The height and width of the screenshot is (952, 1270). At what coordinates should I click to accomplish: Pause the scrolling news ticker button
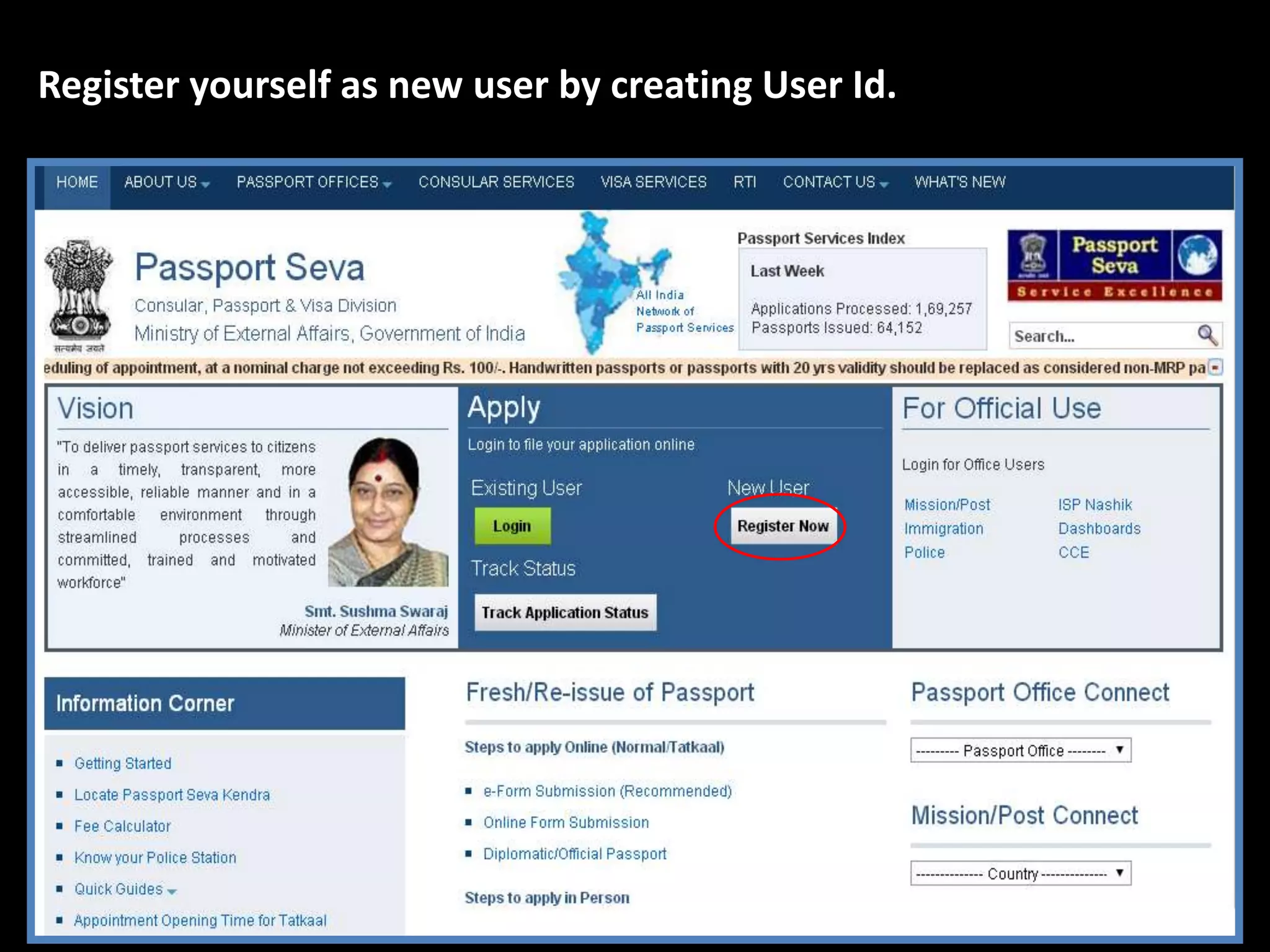1215,368
